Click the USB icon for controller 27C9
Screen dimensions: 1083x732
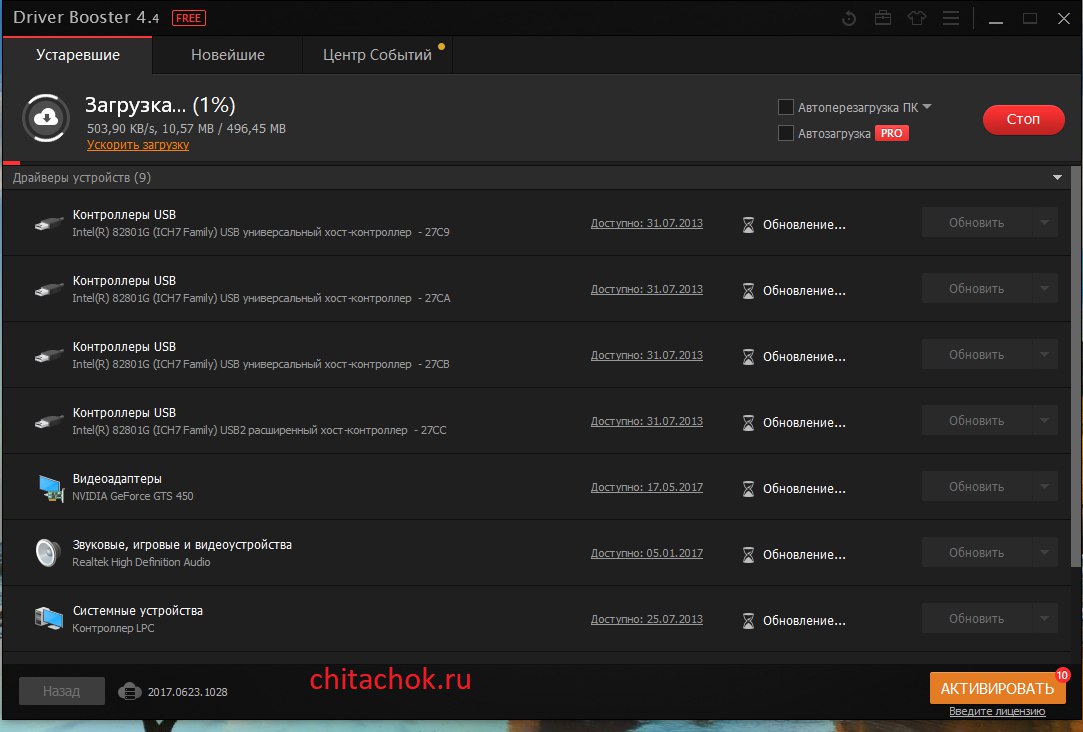pos(48,223)
